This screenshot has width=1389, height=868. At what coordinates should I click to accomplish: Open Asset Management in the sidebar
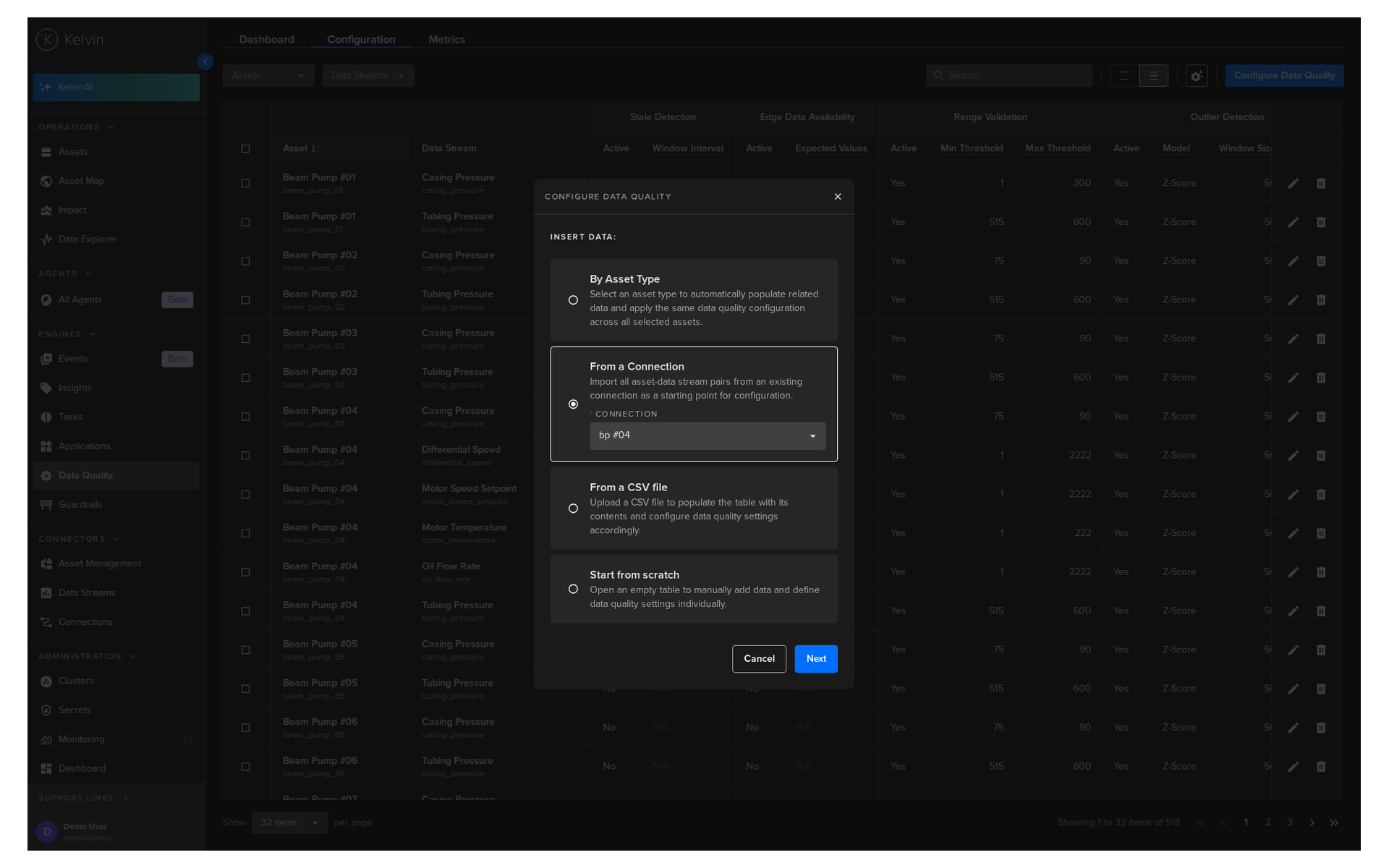tap(116, 563)
